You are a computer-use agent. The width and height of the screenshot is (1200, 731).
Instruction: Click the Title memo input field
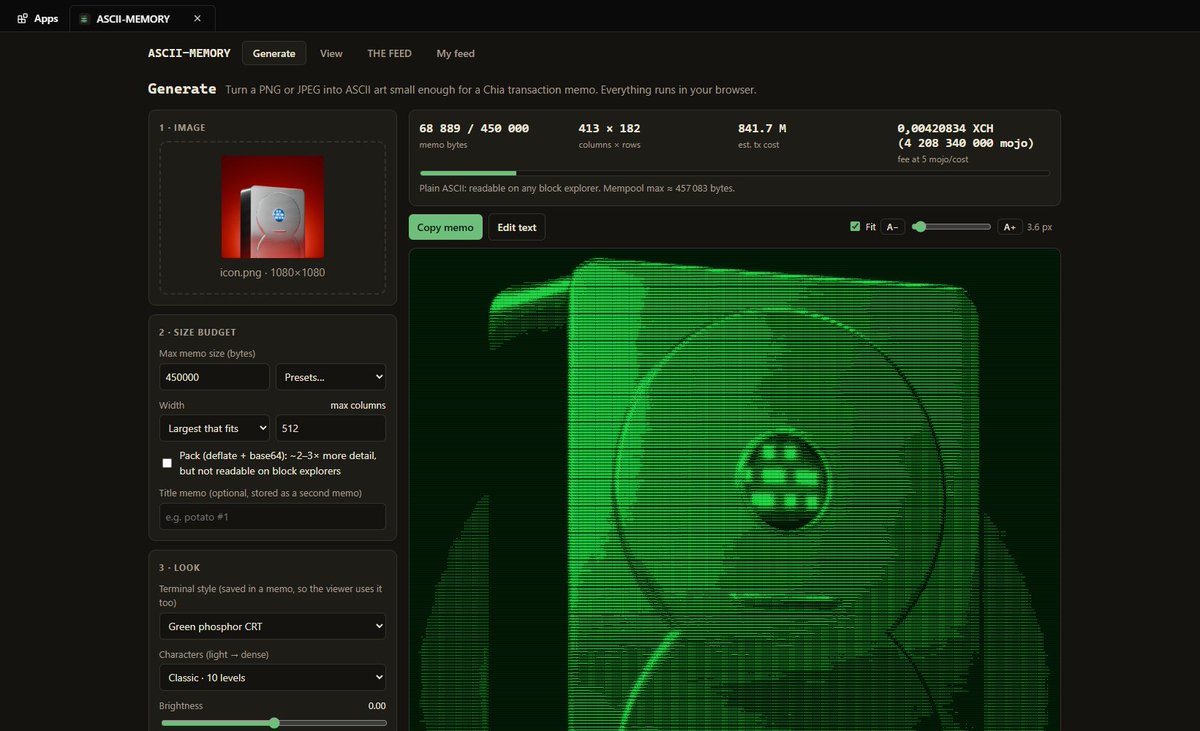[272, 517]
